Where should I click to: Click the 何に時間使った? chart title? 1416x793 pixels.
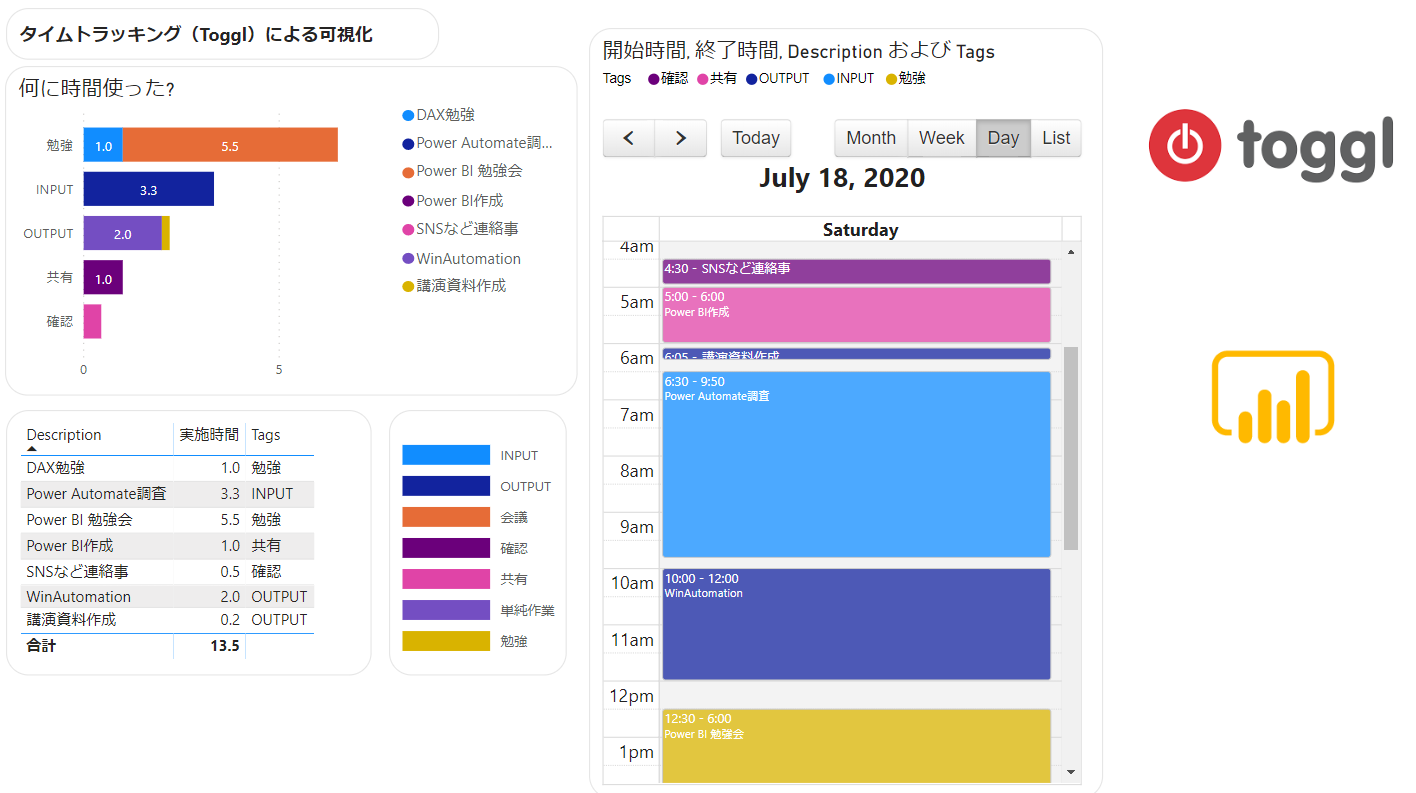pyautogui.click(x=97, y=89)
